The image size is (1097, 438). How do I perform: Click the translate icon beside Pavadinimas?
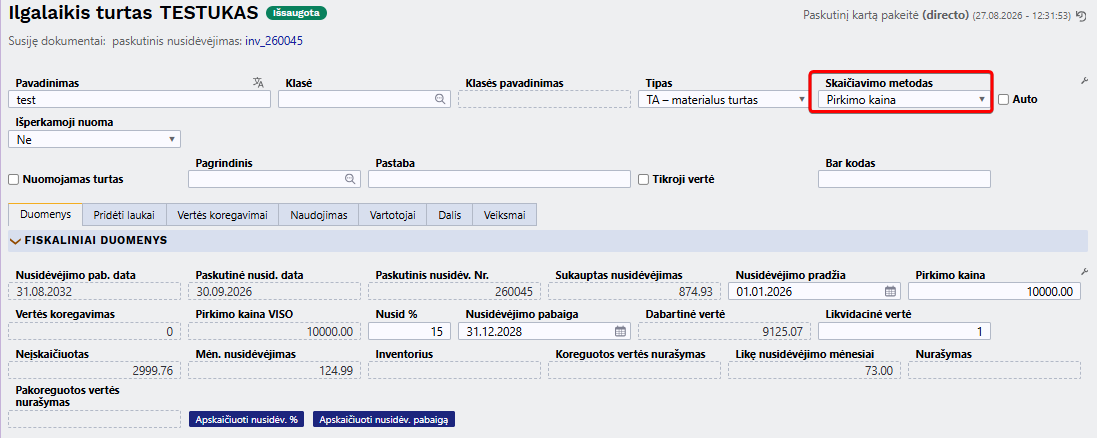[x=258, y=83]
